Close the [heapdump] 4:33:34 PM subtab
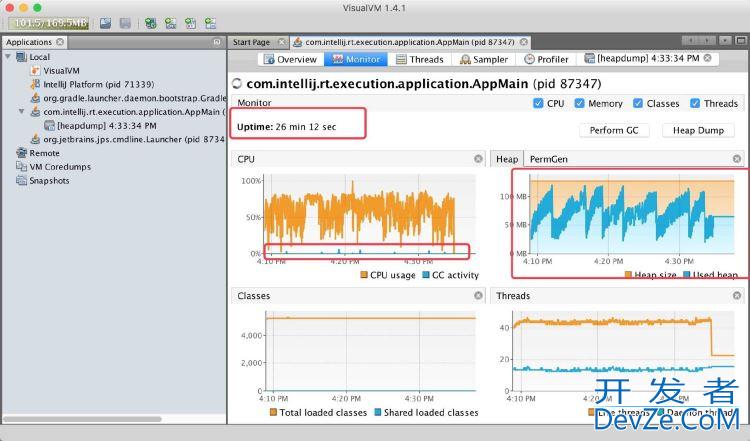The image size is (750, 441). coord(707,58)
